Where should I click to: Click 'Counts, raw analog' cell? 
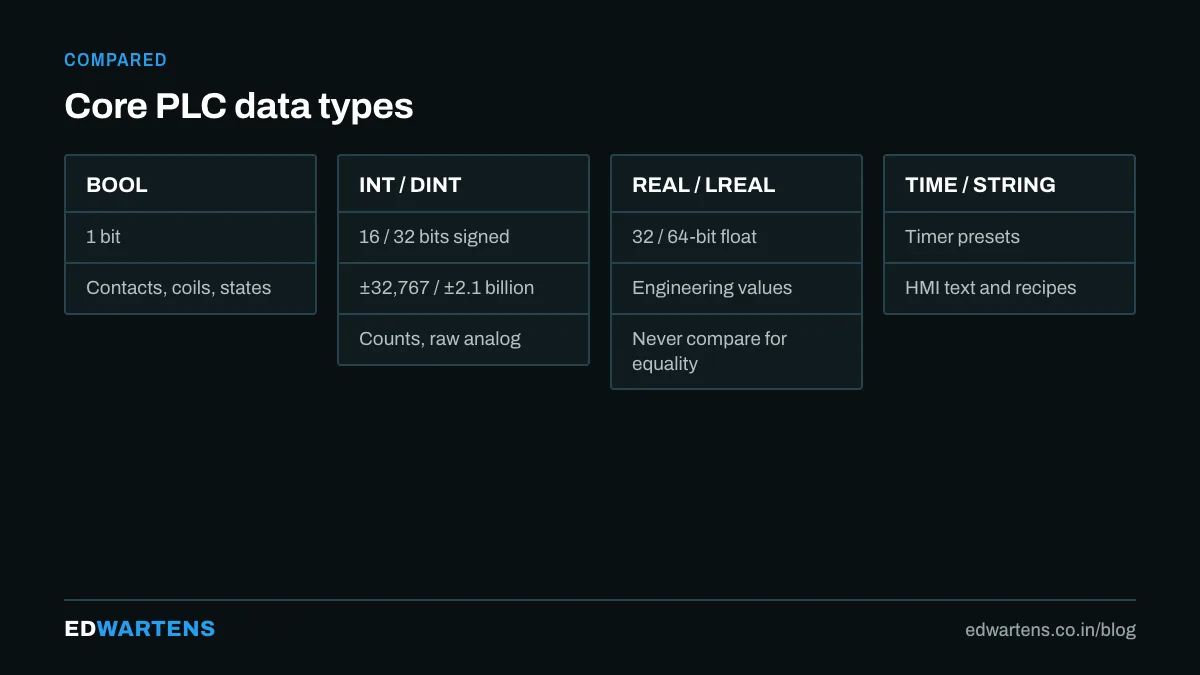[463, 339]
